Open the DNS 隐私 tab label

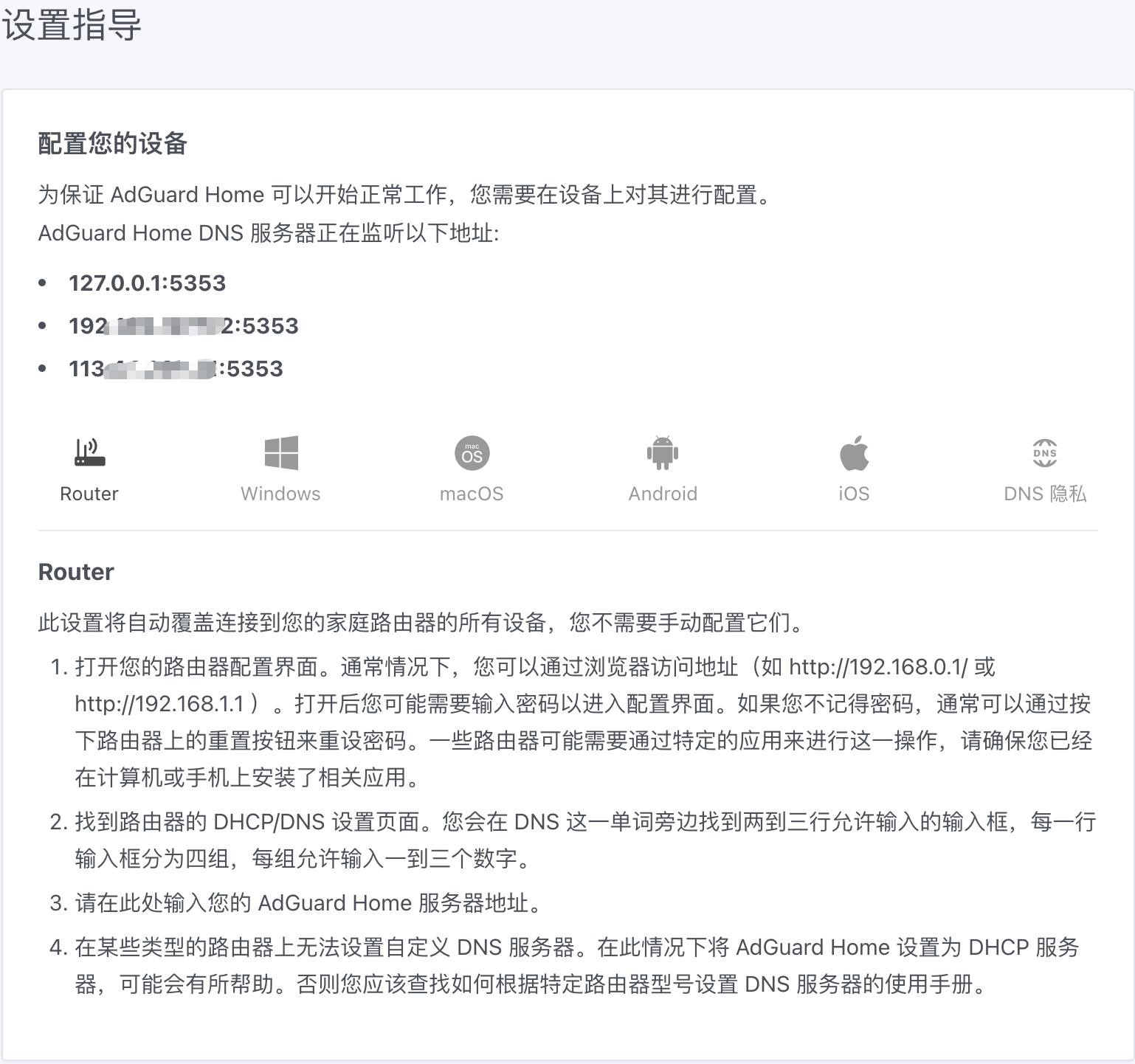[1045, 494]
